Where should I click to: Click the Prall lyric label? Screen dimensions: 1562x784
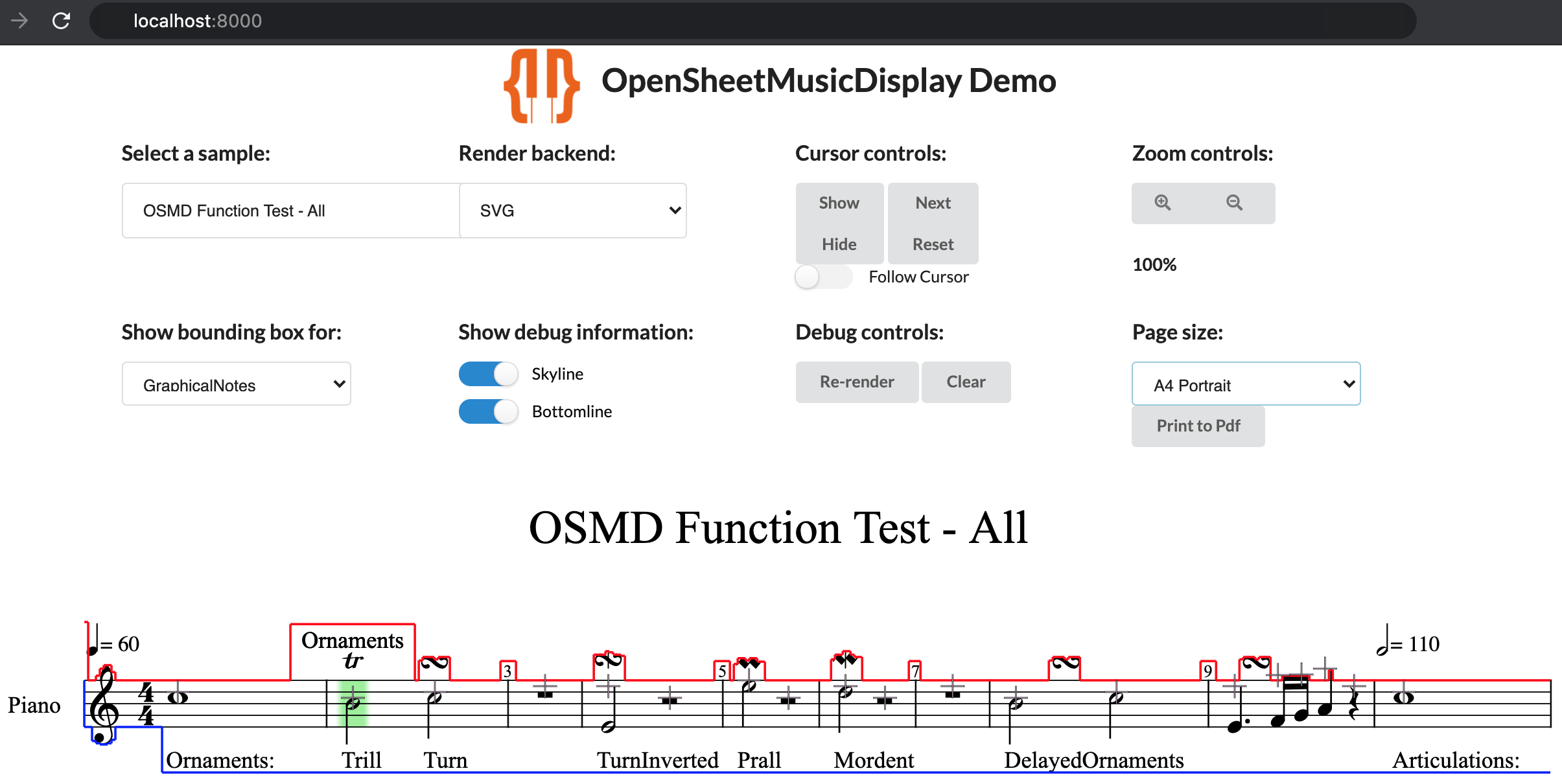tap(759, 760)
